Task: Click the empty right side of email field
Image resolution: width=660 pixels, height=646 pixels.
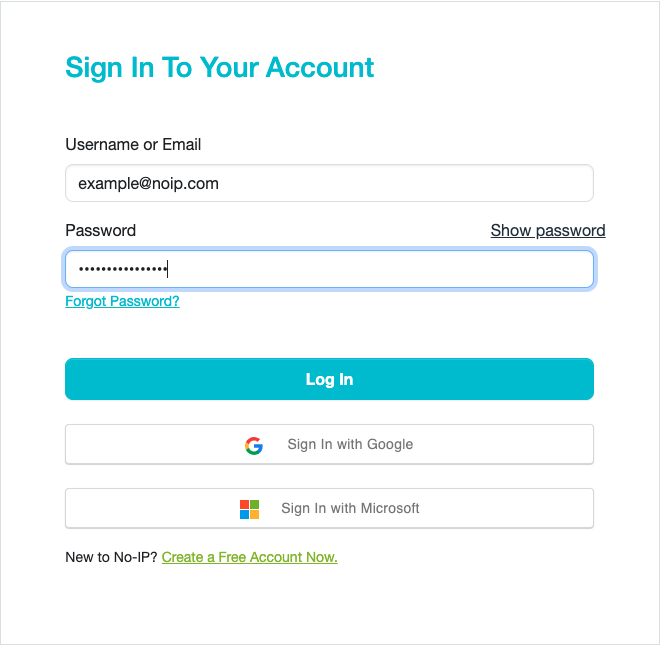Action: (x=480, y=183)
